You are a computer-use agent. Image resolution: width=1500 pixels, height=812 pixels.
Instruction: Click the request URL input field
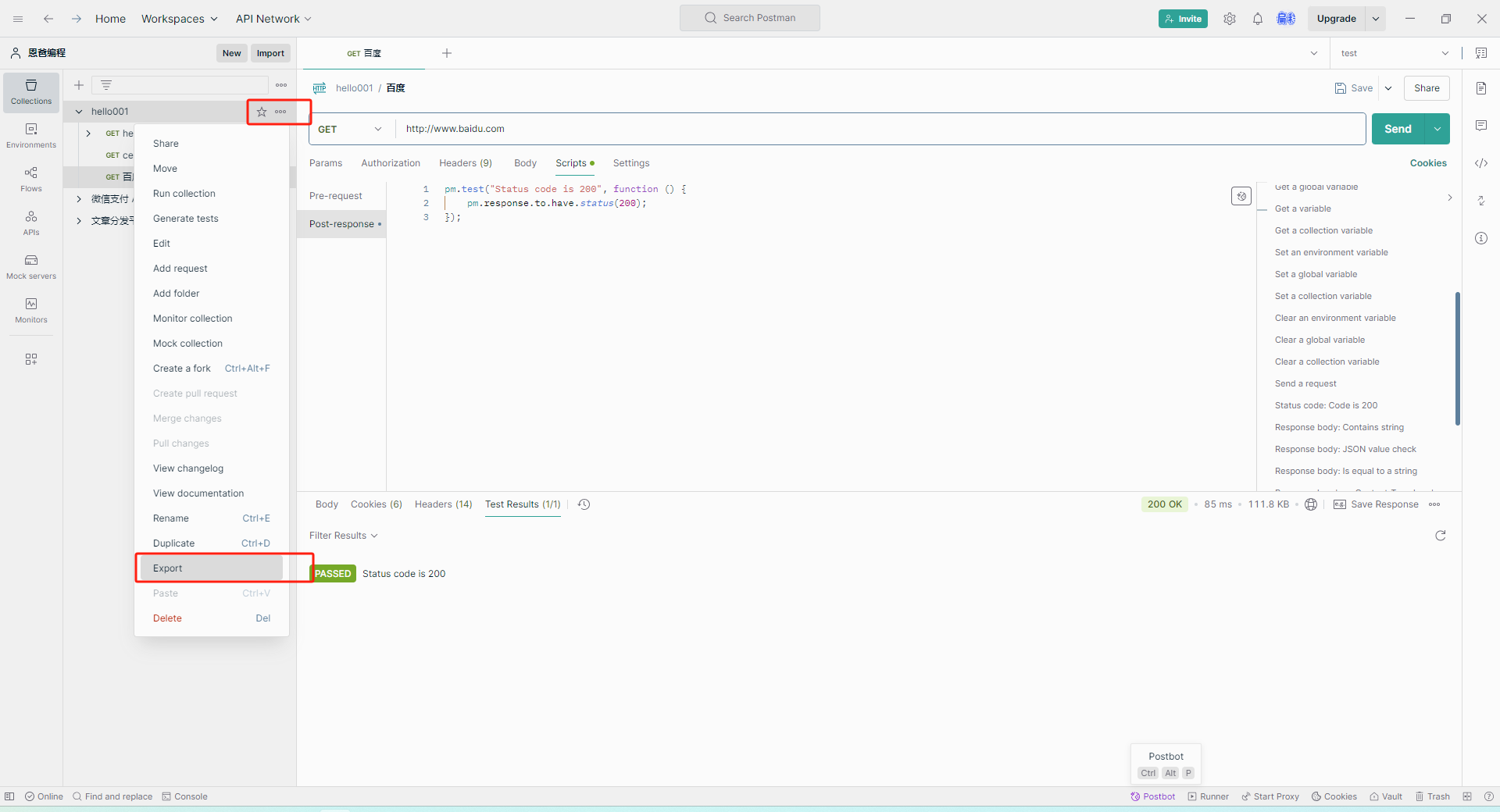point(875,129)
